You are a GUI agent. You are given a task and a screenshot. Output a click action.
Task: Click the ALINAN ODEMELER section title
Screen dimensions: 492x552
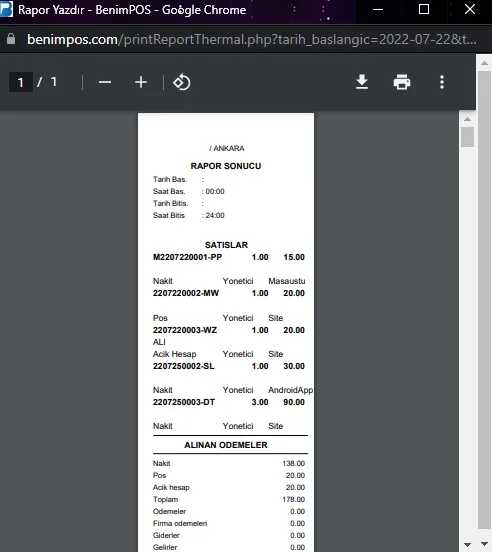click(226, 445)
